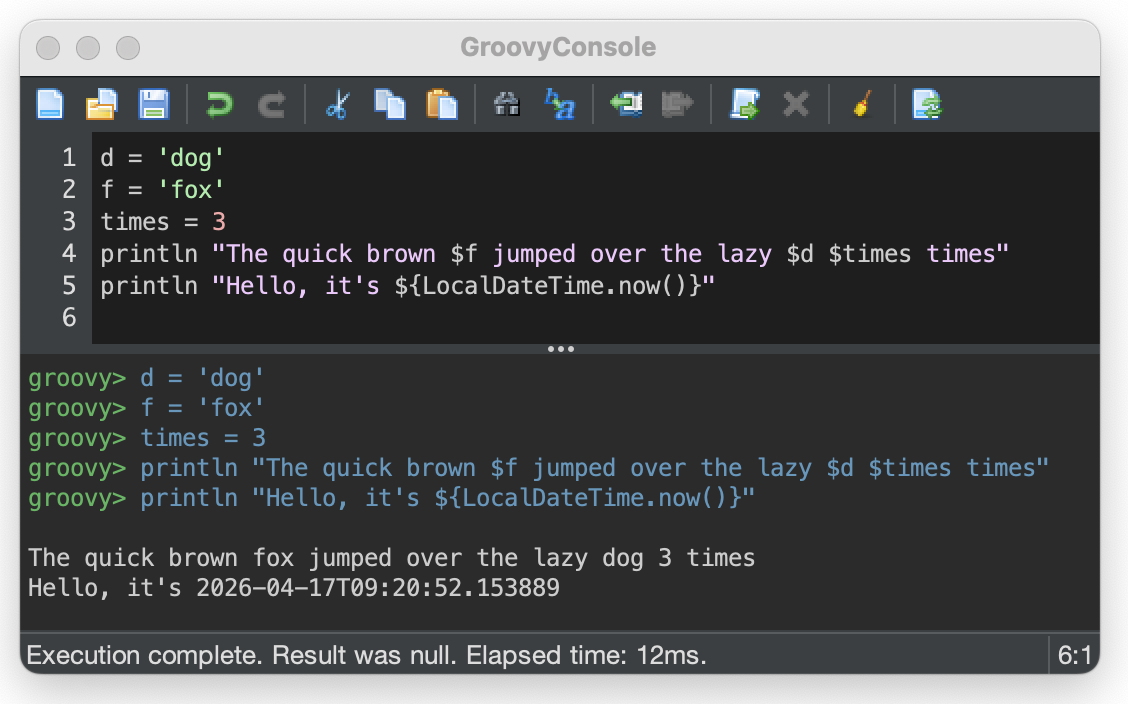Select the rightmost toolbar run icon
Viewport: 1128px width, 704px height.
point(926,104)
